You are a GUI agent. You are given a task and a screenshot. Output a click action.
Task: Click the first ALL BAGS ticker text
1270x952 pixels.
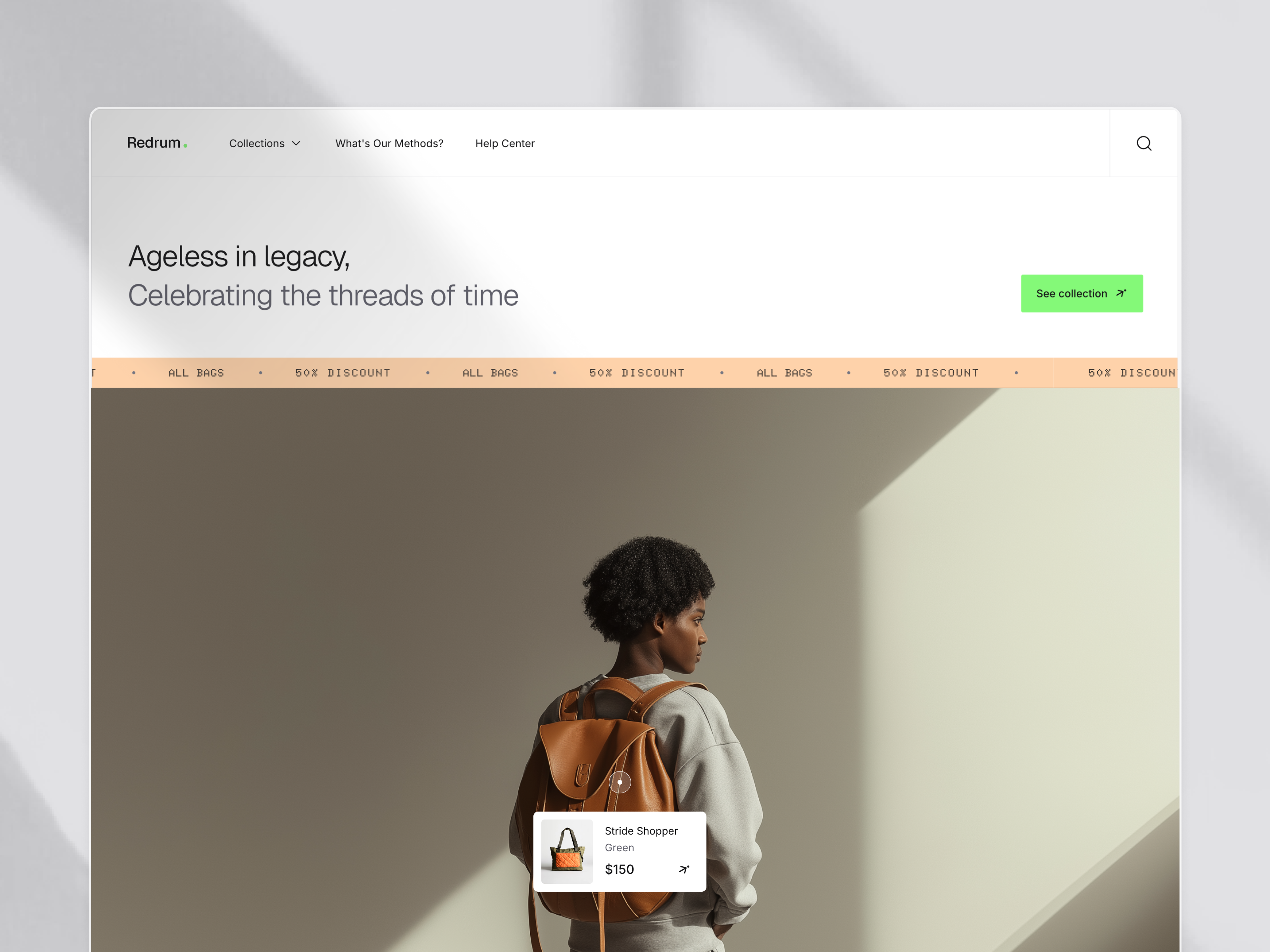point(196,373)
